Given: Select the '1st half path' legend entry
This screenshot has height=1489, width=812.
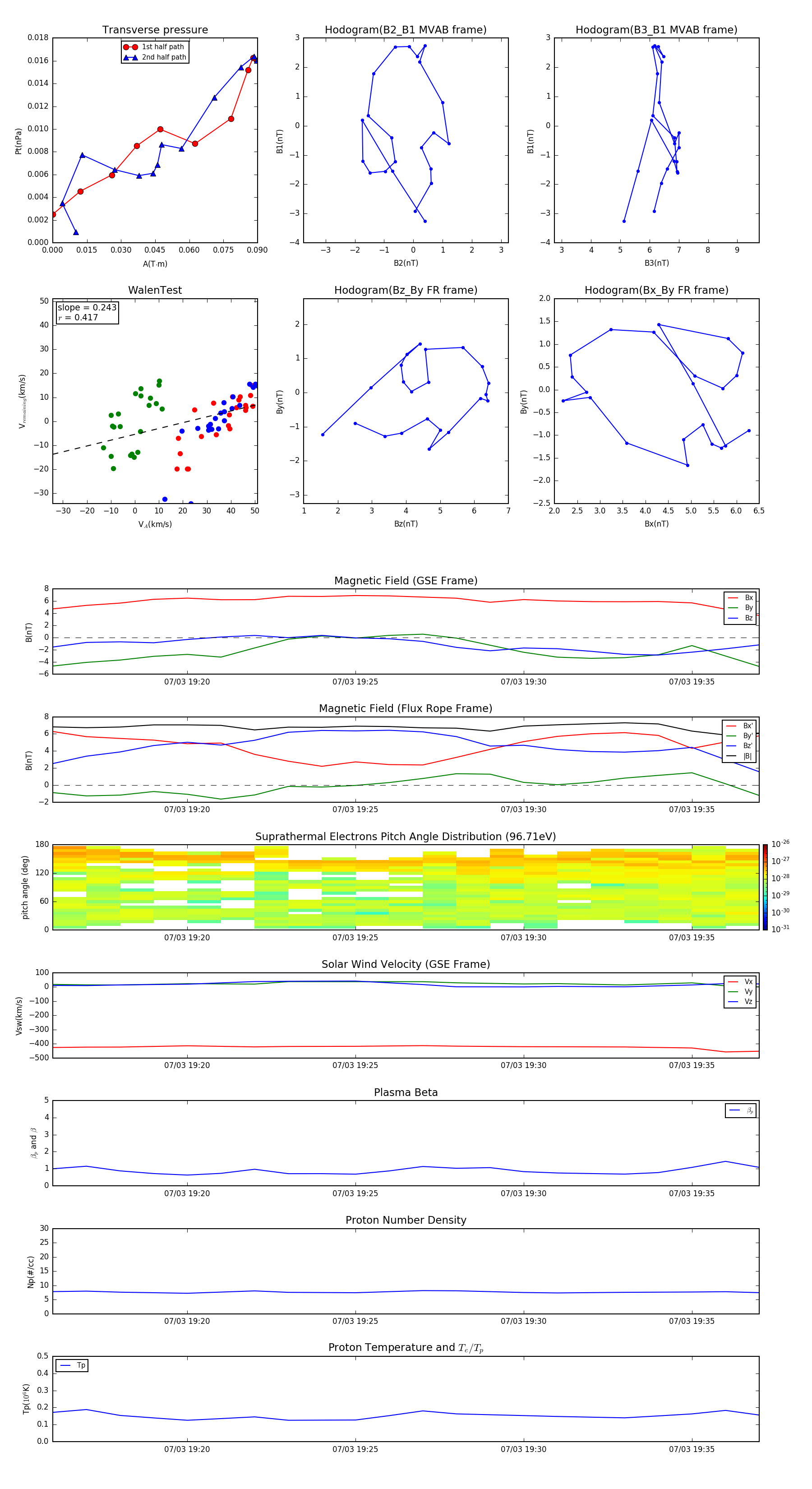Looking at the screenshot, I should 154,47.
